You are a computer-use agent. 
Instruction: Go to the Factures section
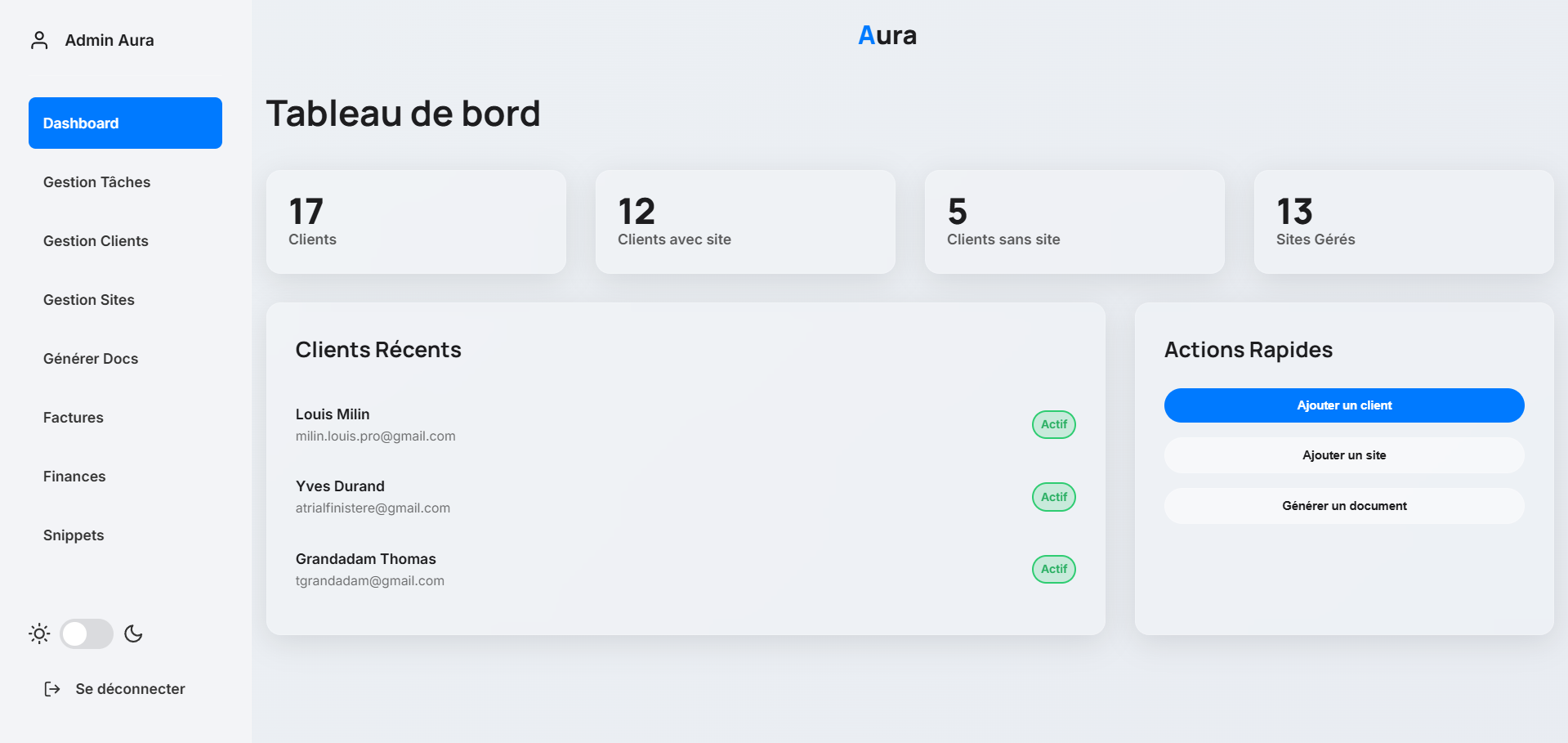click(73, 417)
